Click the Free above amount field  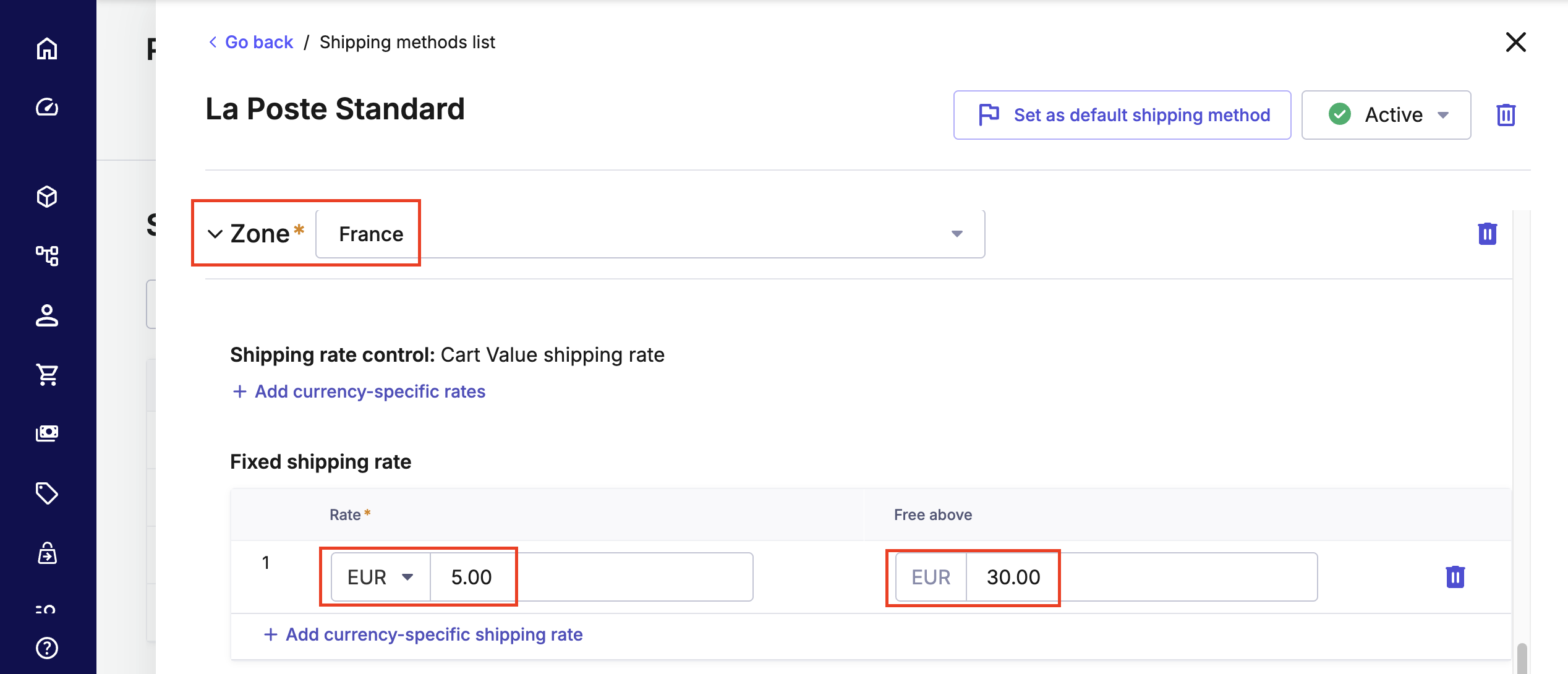pos(1138,577)
